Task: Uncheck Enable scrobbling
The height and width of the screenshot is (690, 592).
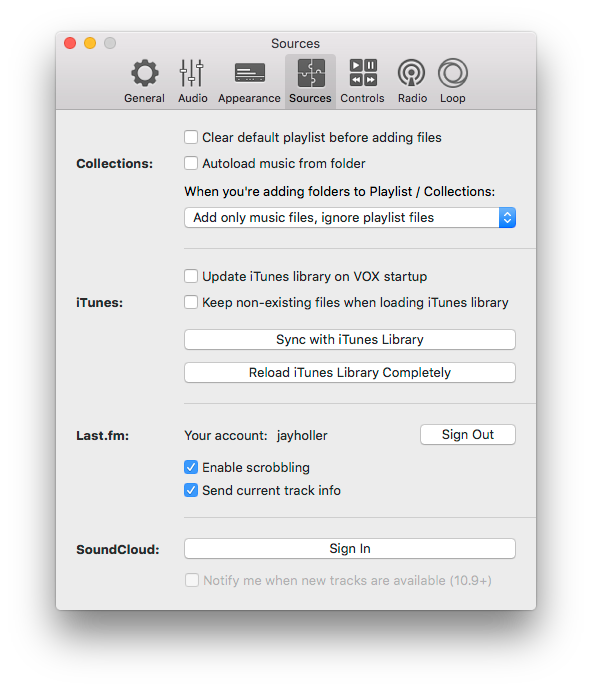Action: (x=191, y=467)
